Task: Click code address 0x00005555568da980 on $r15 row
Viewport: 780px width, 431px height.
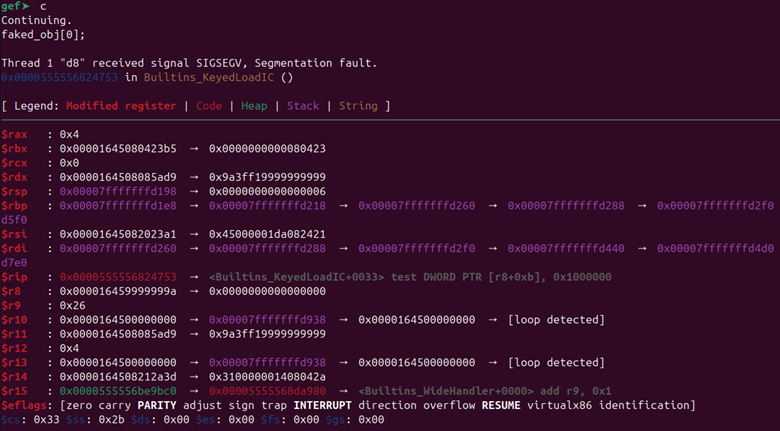Action: click(x=267, y=391)
